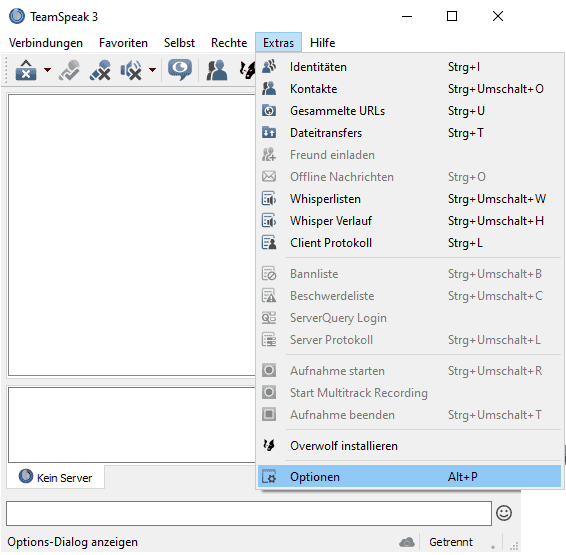Viewport: 566px width, 555px height.
Task: Click Bannliste menu entry
Action: (x=409, y=274)
